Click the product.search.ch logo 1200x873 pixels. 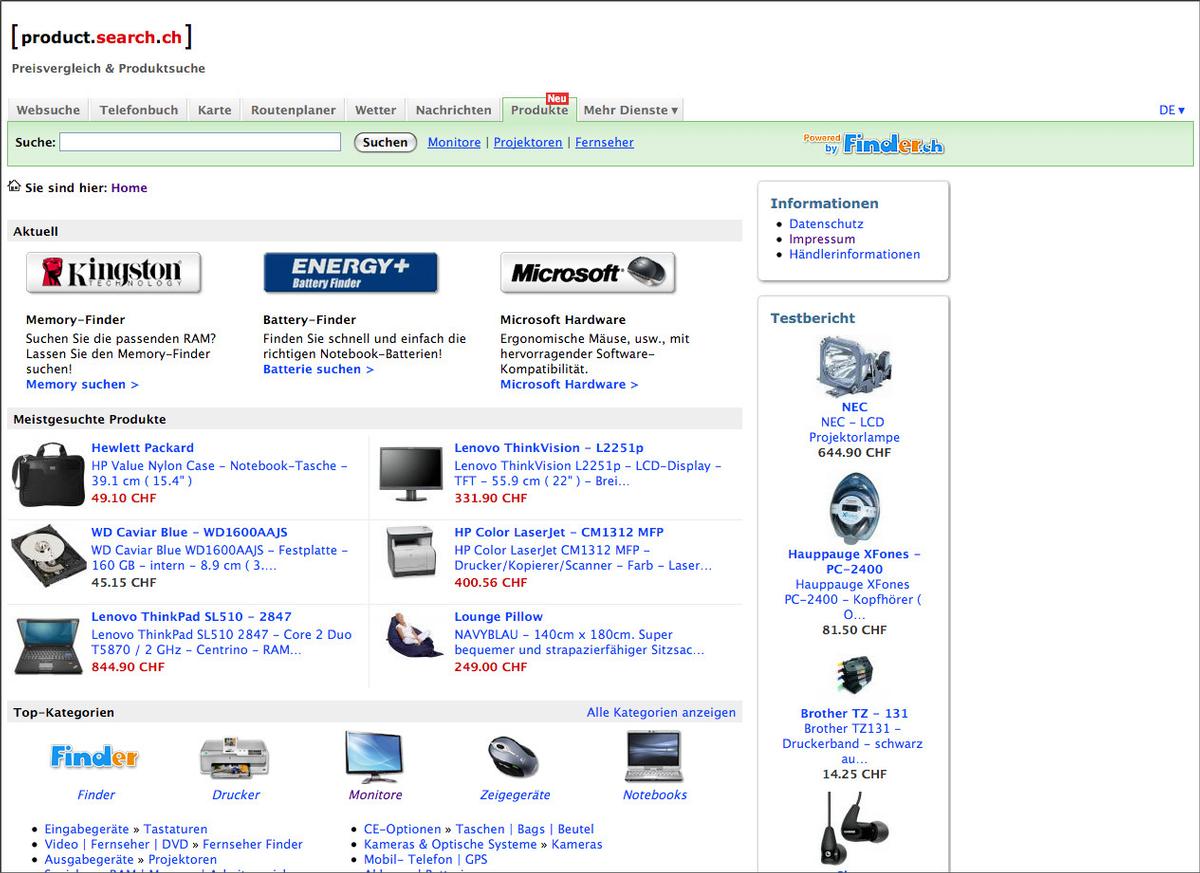coord(102,37)
